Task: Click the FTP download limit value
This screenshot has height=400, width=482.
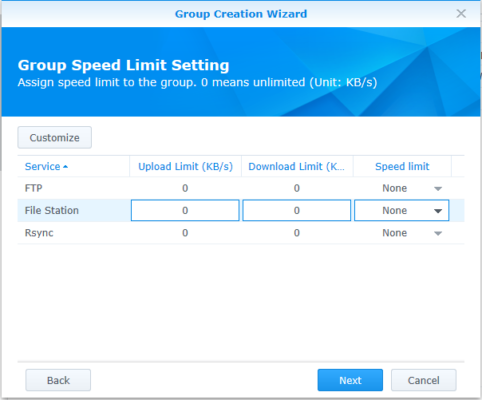Action: coord(297,188)
